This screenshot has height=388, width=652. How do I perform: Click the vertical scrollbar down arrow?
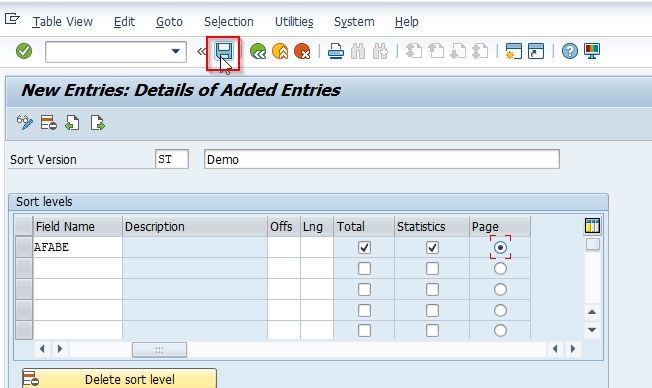[x=593, y=330]
